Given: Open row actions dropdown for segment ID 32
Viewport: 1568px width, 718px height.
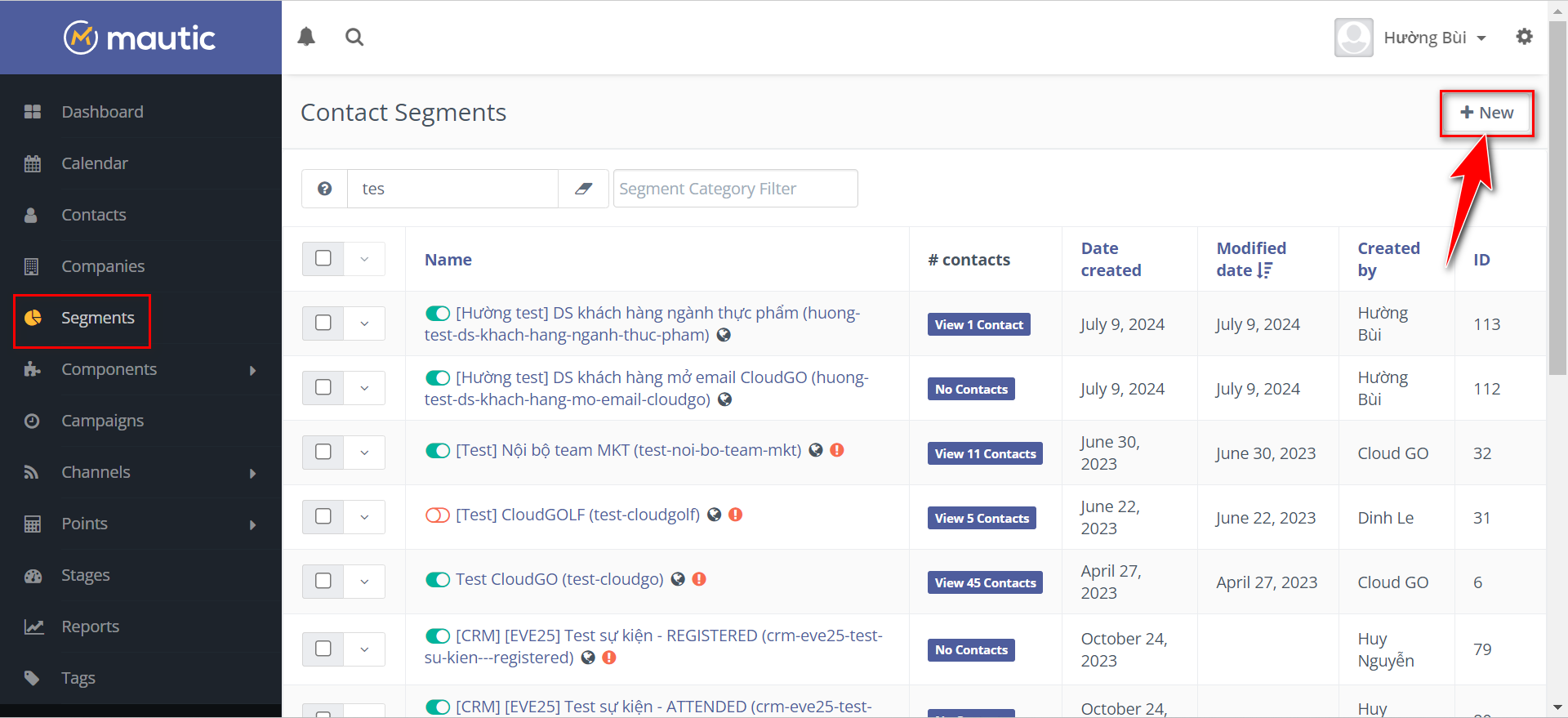Looking at the screenshot, I should [364, 452].
